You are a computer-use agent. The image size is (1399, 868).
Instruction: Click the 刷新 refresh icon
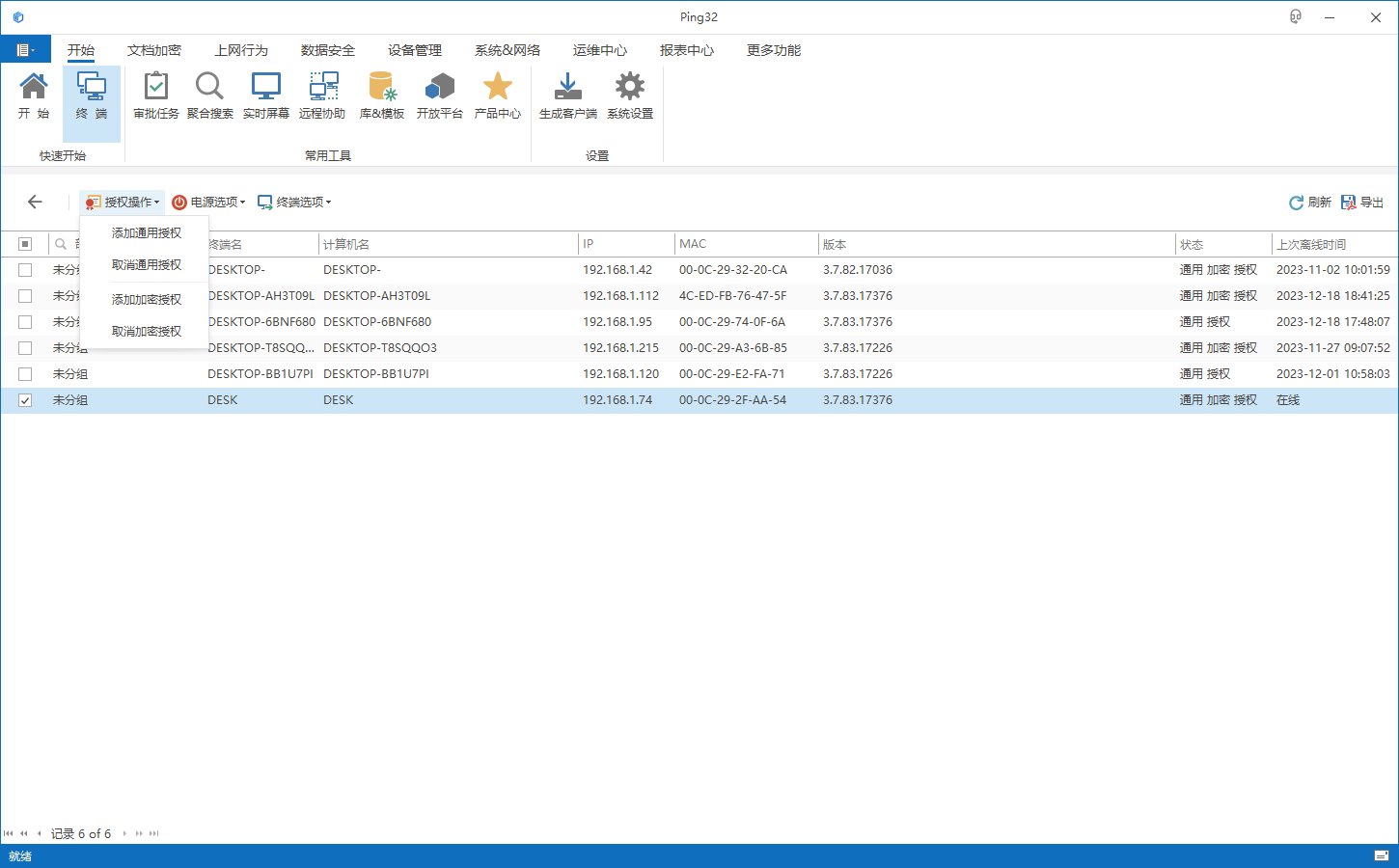1296,203
